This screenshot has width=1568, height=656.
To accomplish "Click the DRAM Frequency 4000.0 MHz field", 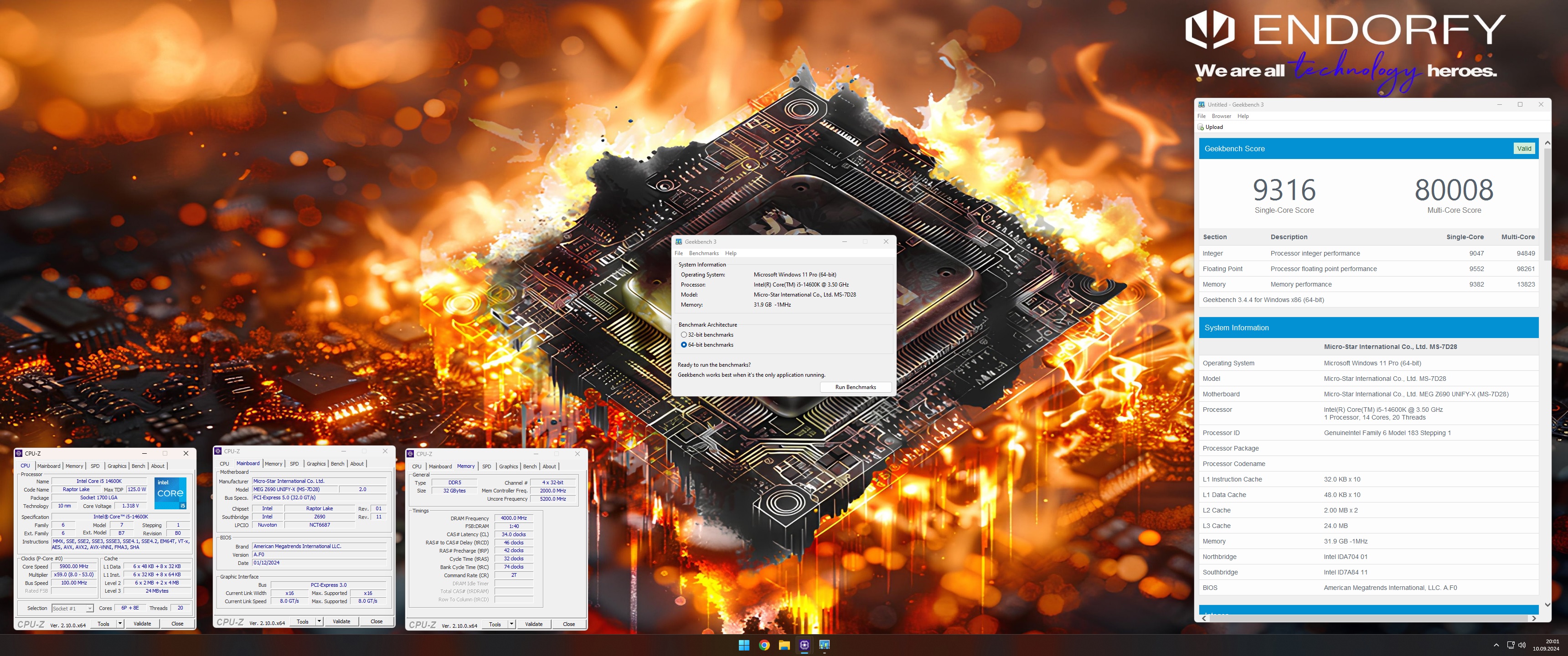I will coord(514,518).
